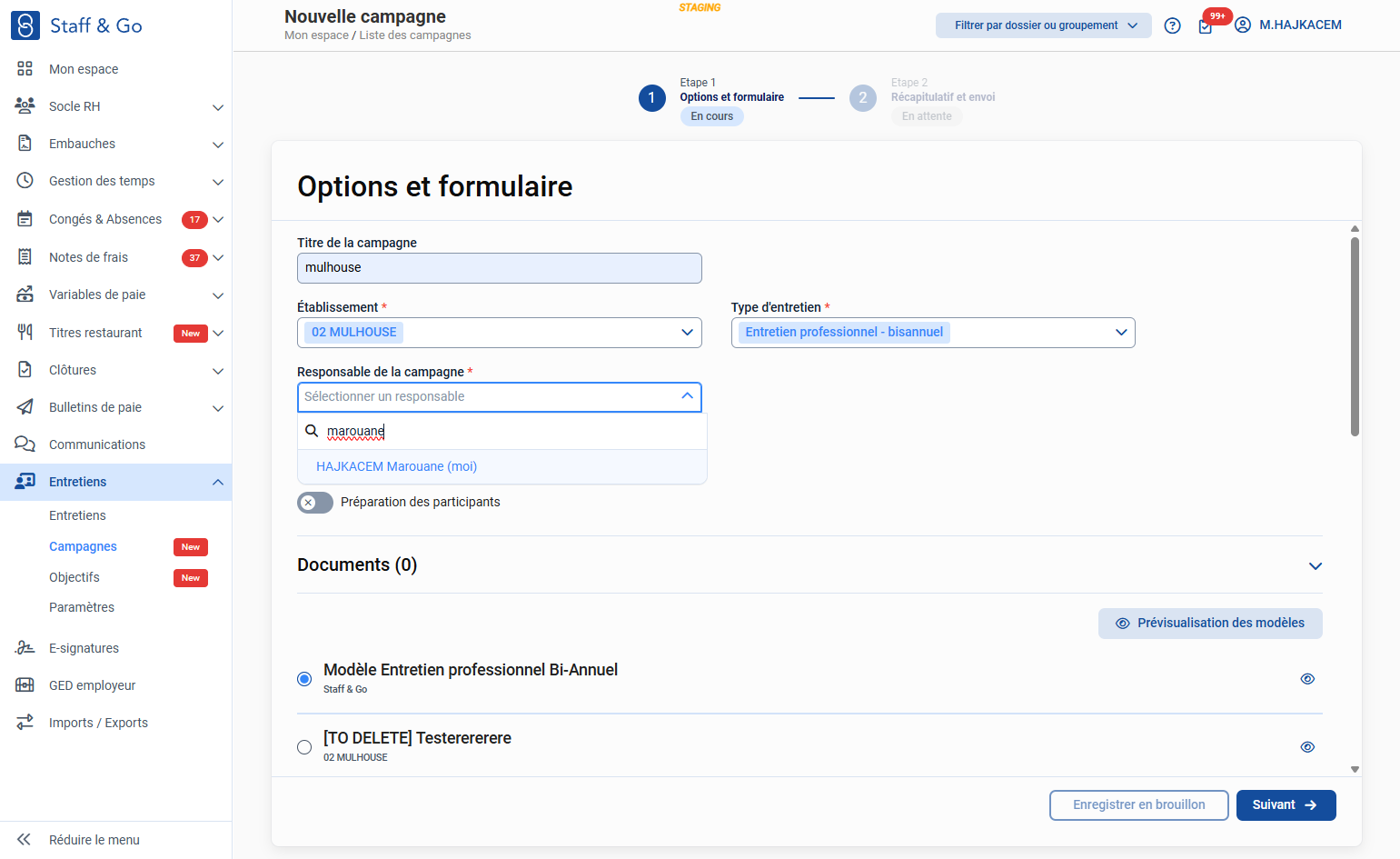Open the Établissement dropdown showing 02 MULHOUSE
Screen dimensions: 1400x859
[x=500, y=333]
